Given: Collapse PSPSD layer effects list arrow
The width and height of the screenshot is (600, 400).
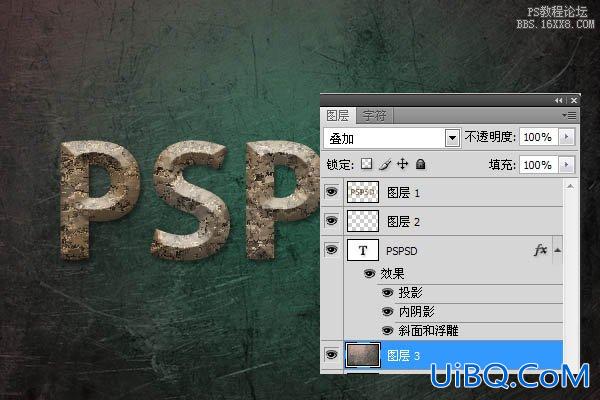Looking at the screenshot, I should pyautogui.click(x=558, y=250).
